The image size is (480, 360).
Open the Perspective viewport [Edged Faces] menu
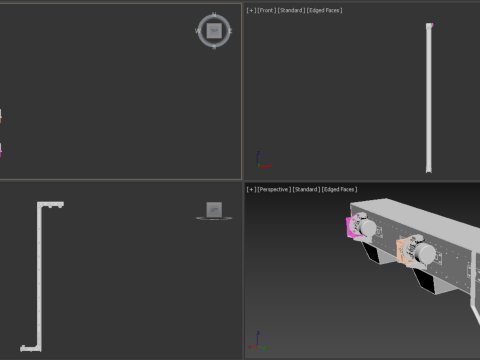pyautogui.click(x=339, y=189)
